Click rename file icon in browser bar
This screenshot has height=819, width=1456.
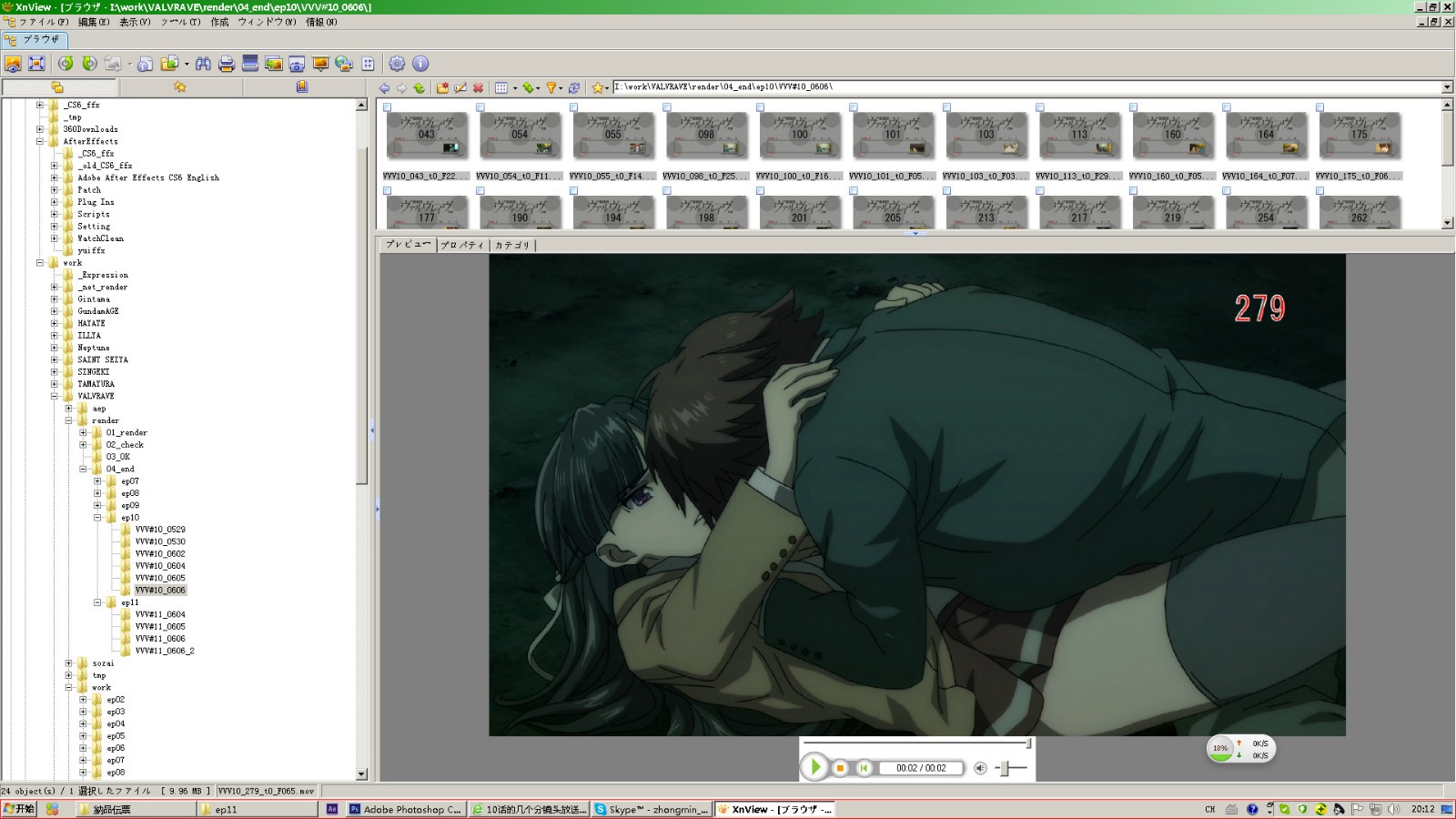460,88
